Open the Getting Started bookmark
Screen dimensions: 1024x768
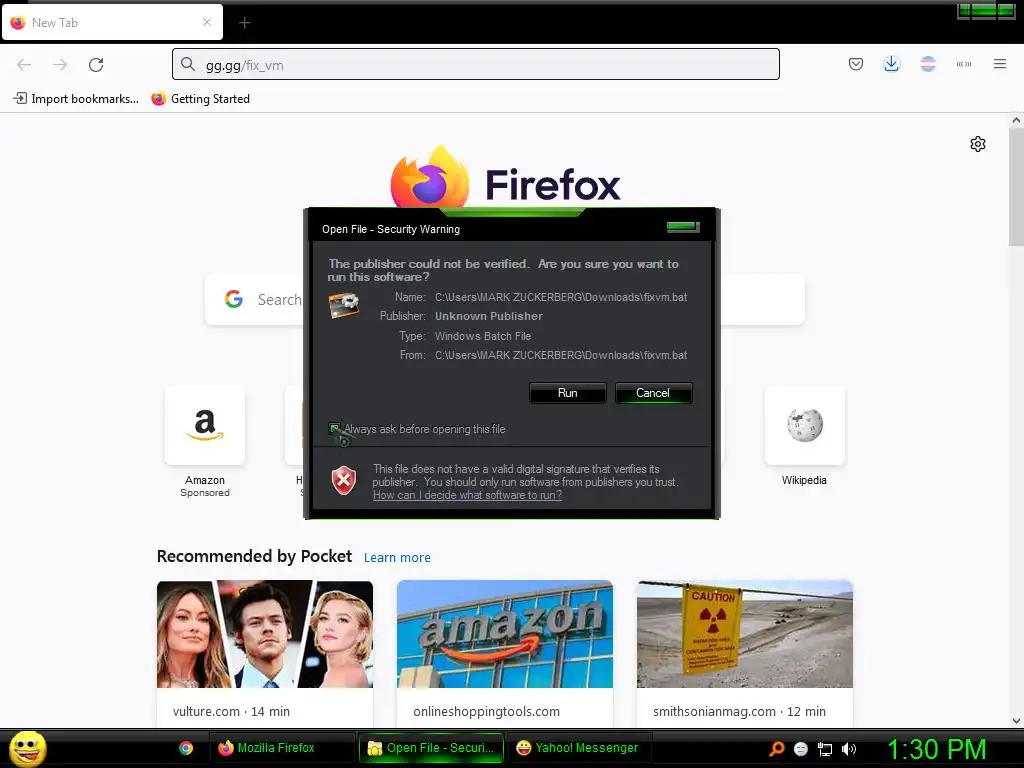tap(200, 99)
